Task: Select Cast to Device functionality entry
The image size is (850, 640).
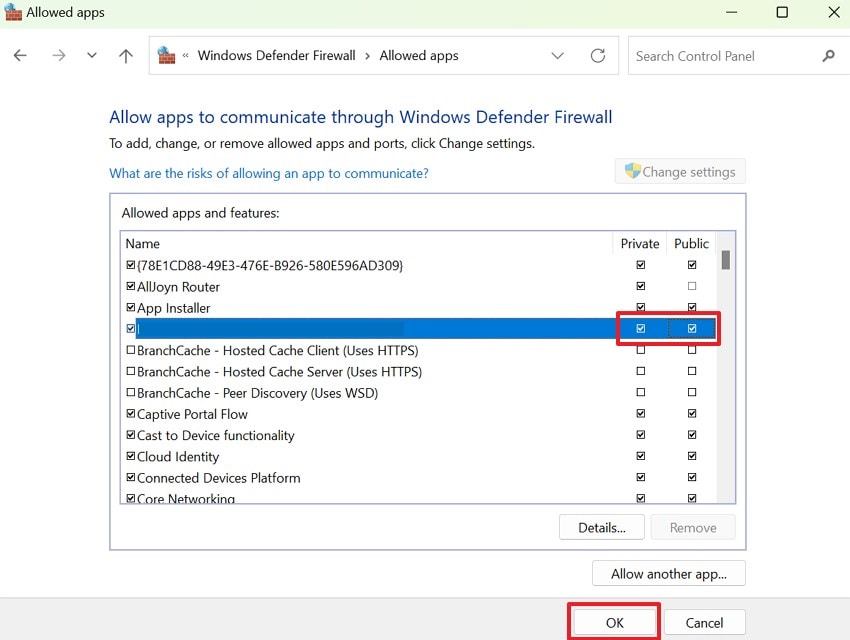Action: pyautogui.click(x=216, y=436)
